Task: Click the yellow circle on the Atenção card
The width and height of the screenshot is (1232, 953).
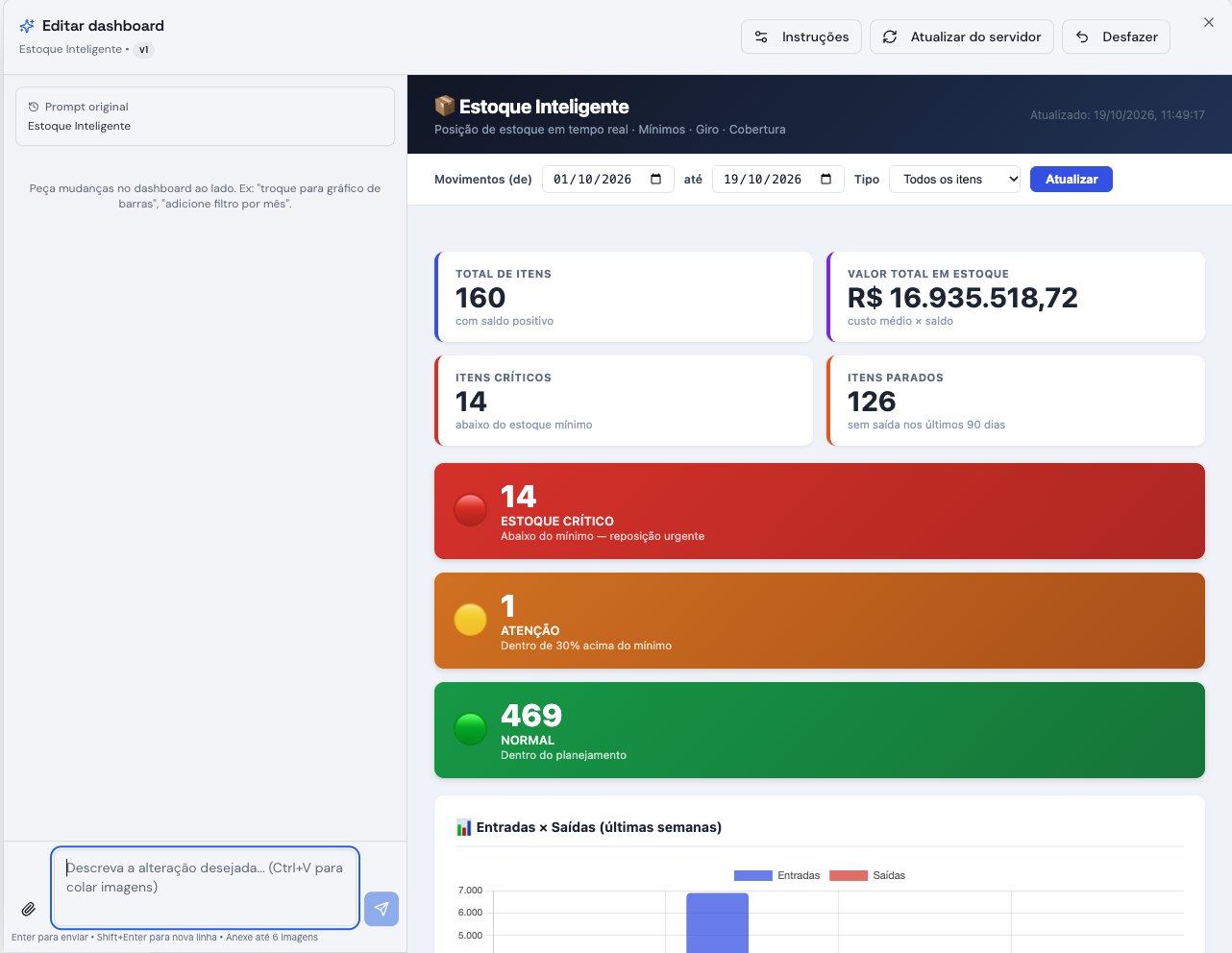Action: (470, 620)
